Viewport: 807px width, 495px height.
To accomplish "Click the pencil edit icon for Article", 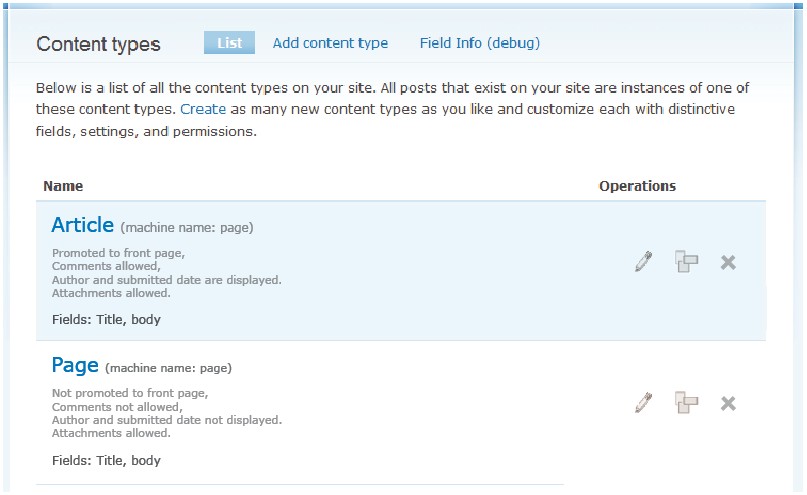I will [x=643, y=262].
